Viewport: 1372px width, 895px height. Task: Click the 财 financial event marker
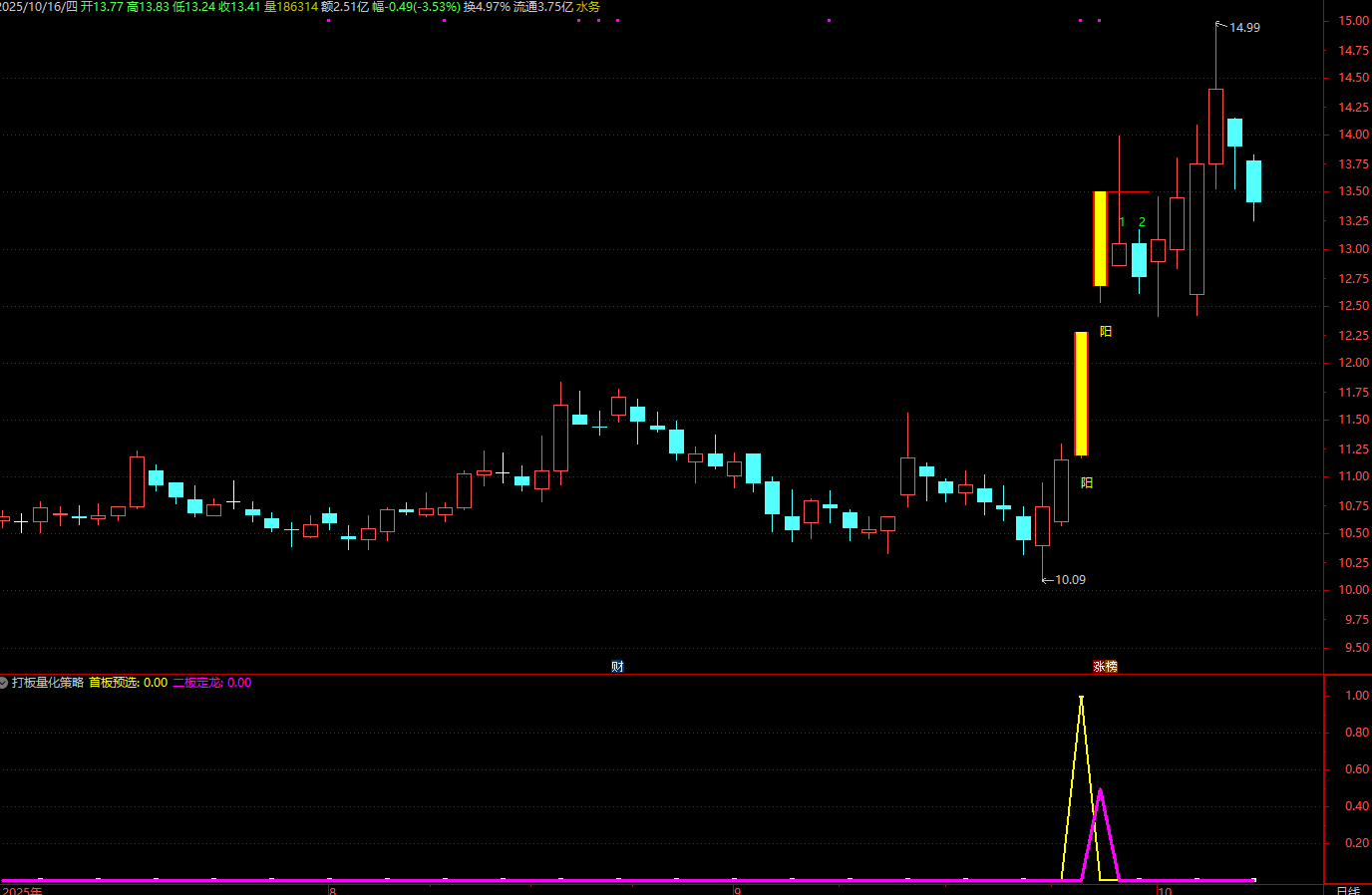click(x=617, y=666)
